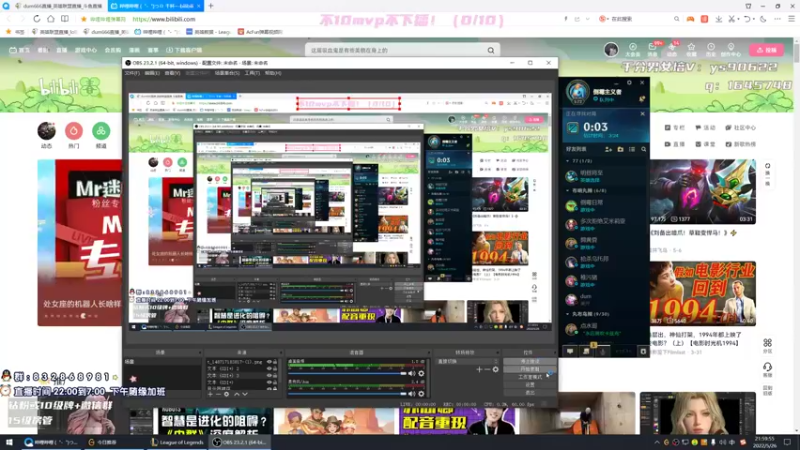Click bilibili 下载客户端 link
The height and width of the screenshot is (450, 800).
click(x=184, y=50)
